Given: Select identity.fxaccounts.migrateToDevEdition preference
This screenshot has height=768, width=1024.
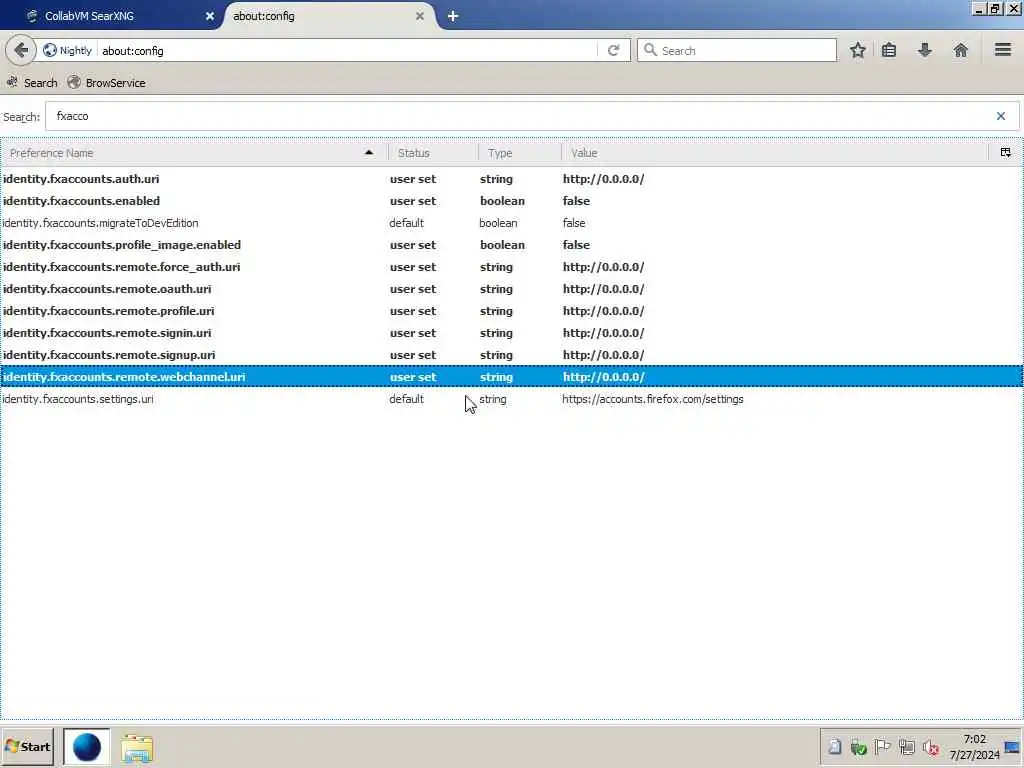Looking at the screenshot, I should [511, 223].
